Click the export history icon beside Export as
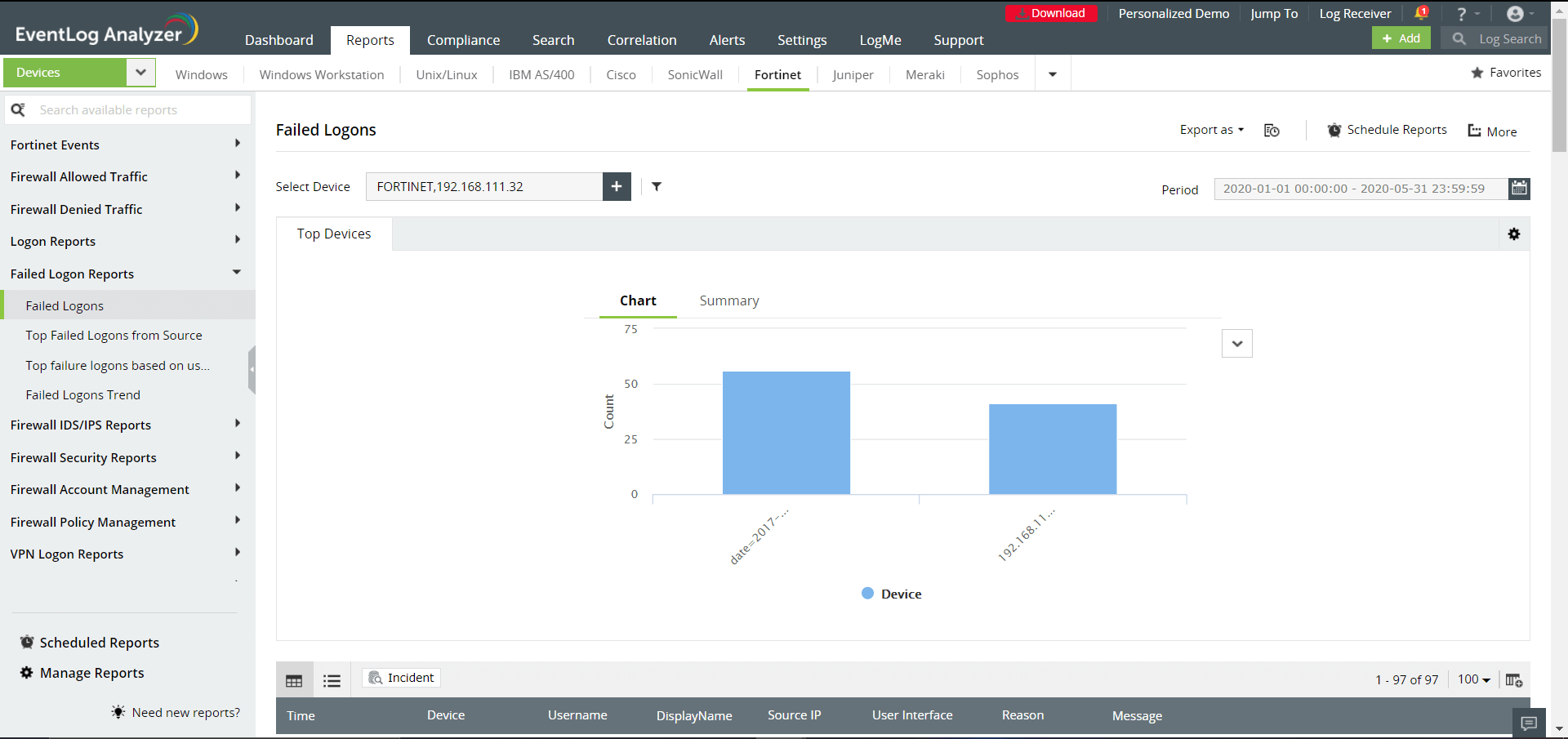The height and width of the screenshot is (739, 1568). click(1272, 131)
